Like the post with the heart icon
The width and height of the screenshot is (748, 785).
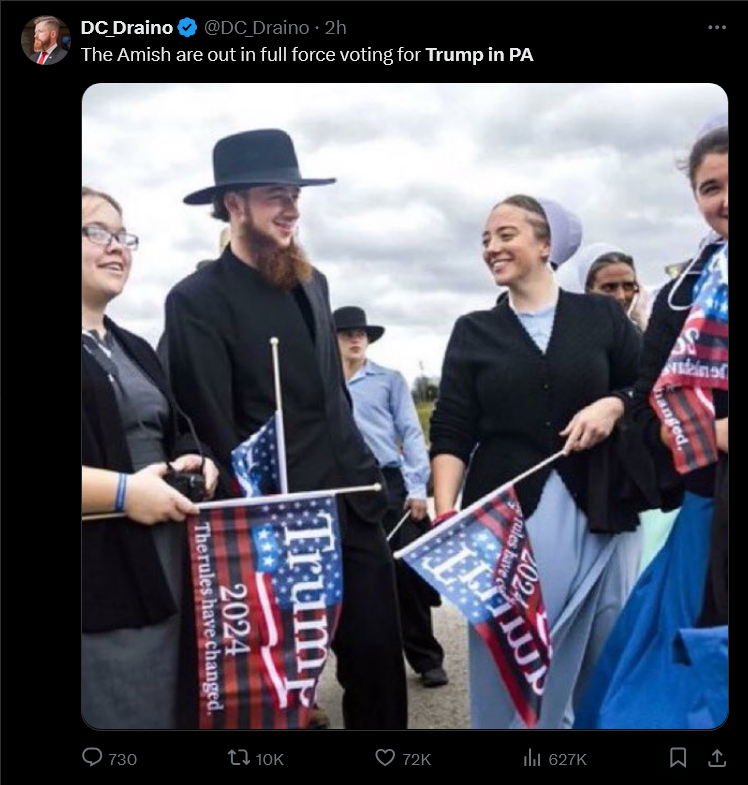tap(385, 758)
